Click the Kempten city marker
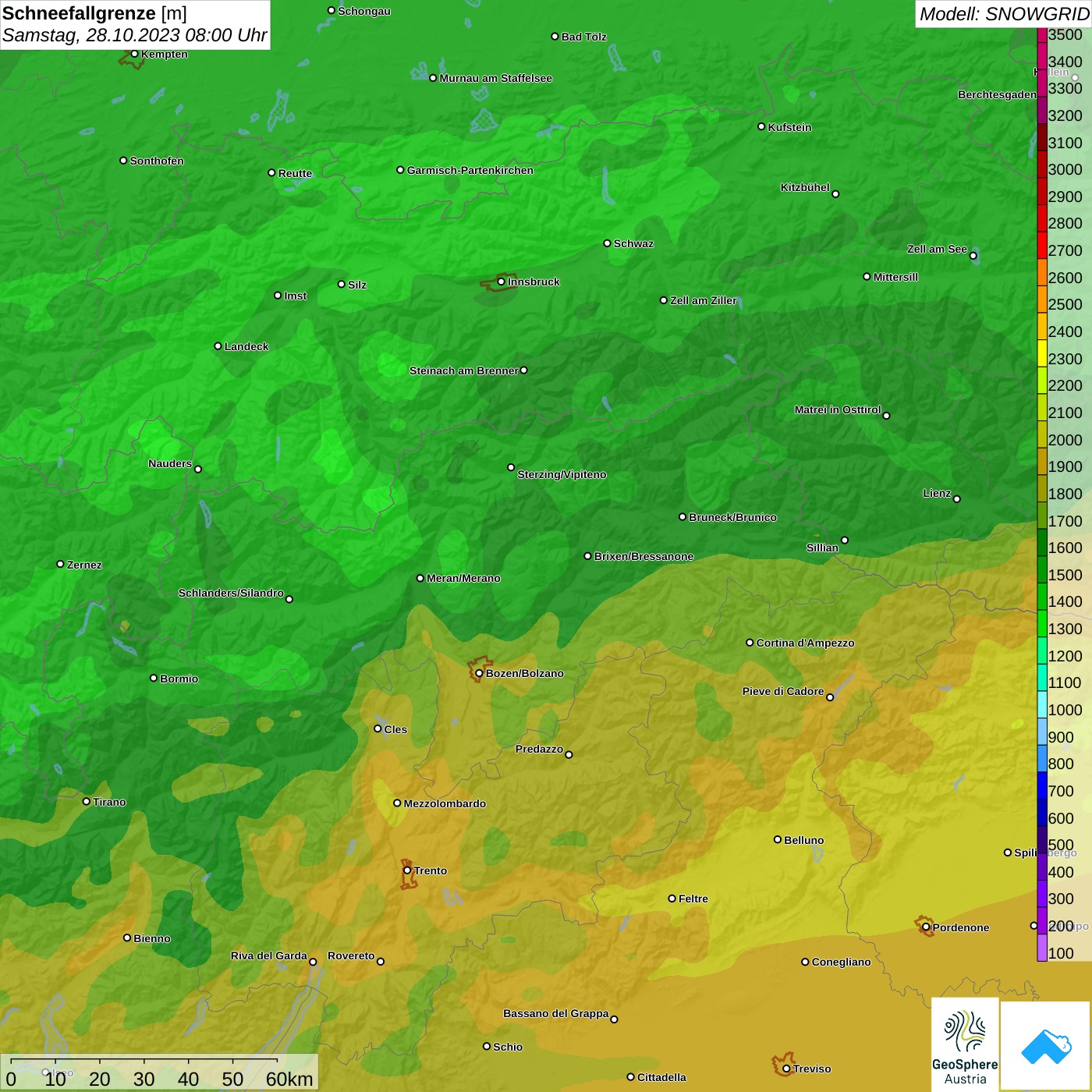This screenshot has width=1092, height=1092. [x=134, y=54]
